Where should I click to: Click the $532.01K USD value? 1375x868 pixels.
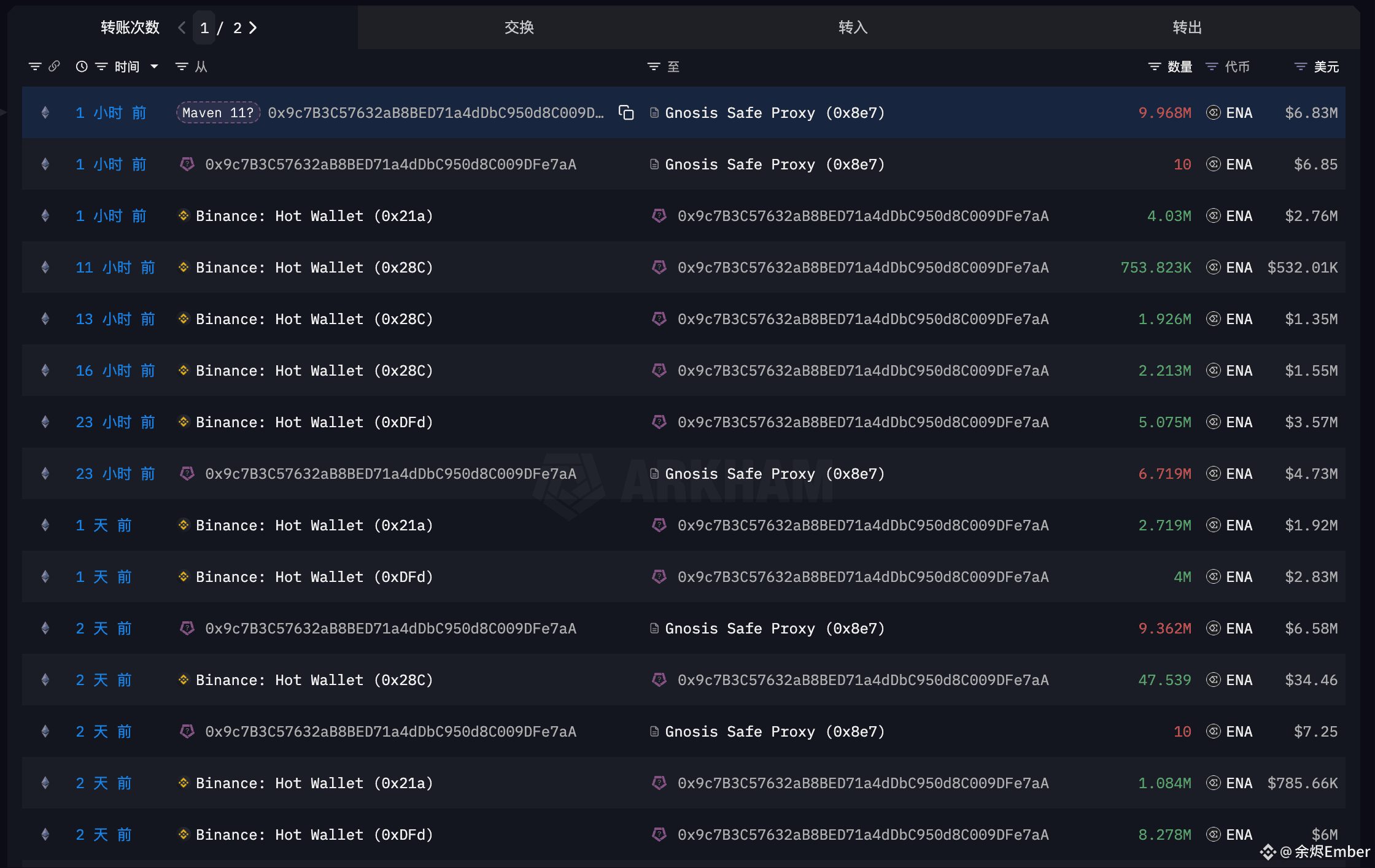coord(1303,267)
